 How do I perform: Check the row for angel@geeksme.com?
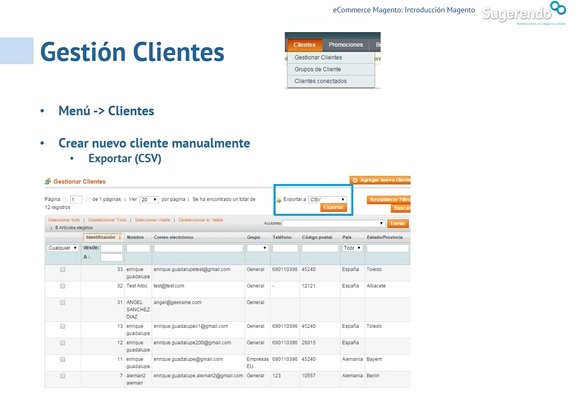(x=62, y=303)
